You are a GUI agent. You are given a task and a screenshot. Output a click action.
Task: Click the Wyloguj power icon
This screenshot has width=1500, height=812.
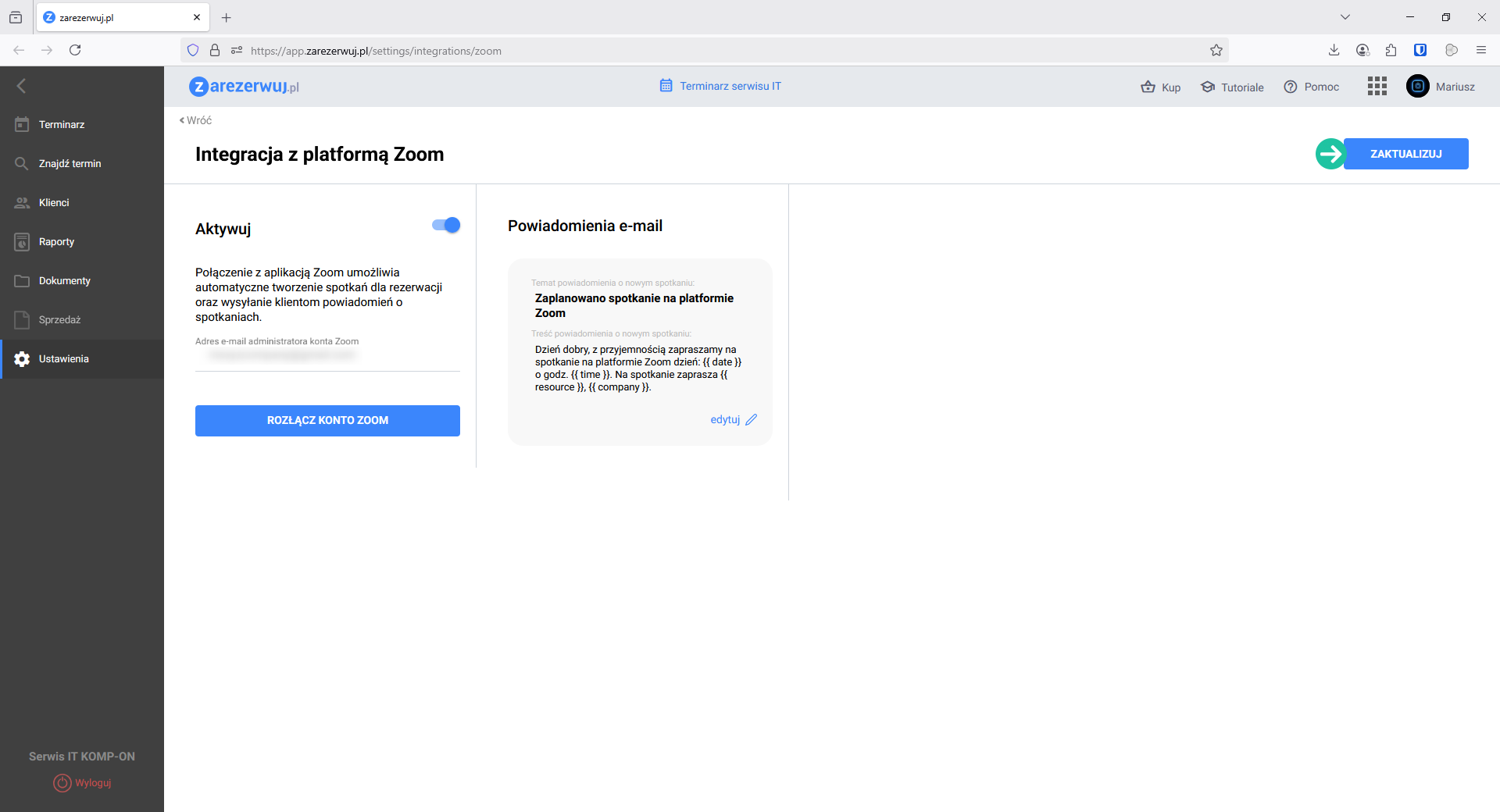point(62,782)
